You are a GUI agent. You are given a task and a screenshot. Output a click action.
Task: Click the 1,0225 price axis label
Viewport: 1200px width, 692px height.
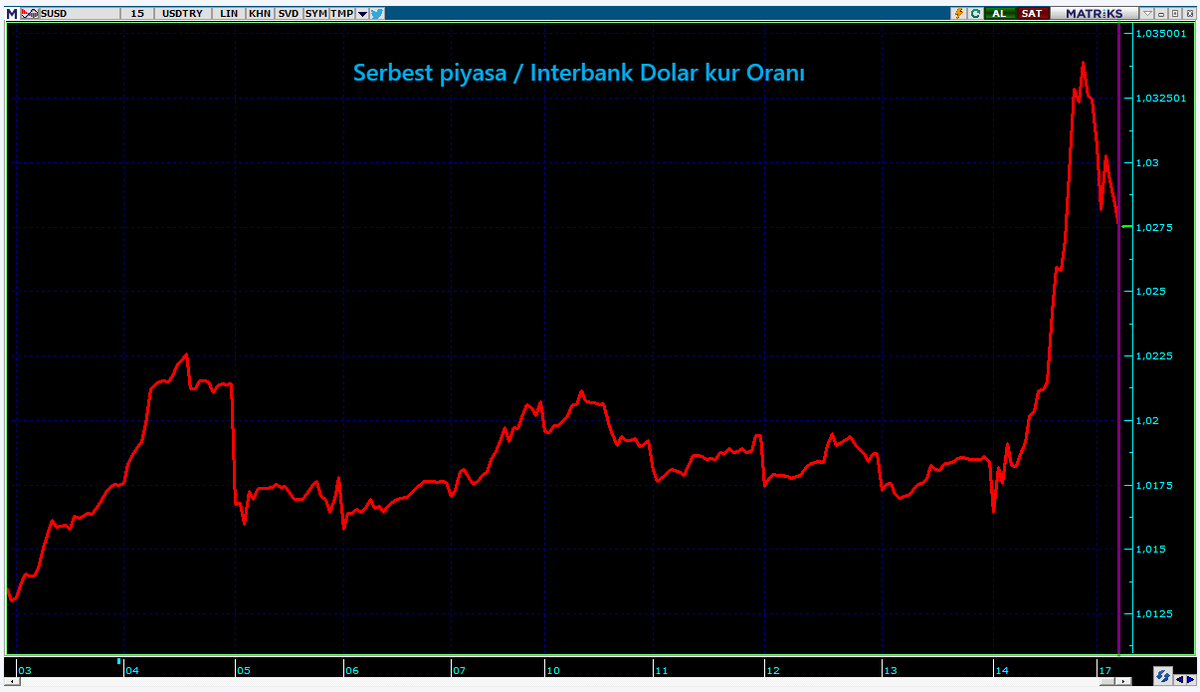(x=1153, y=356)
